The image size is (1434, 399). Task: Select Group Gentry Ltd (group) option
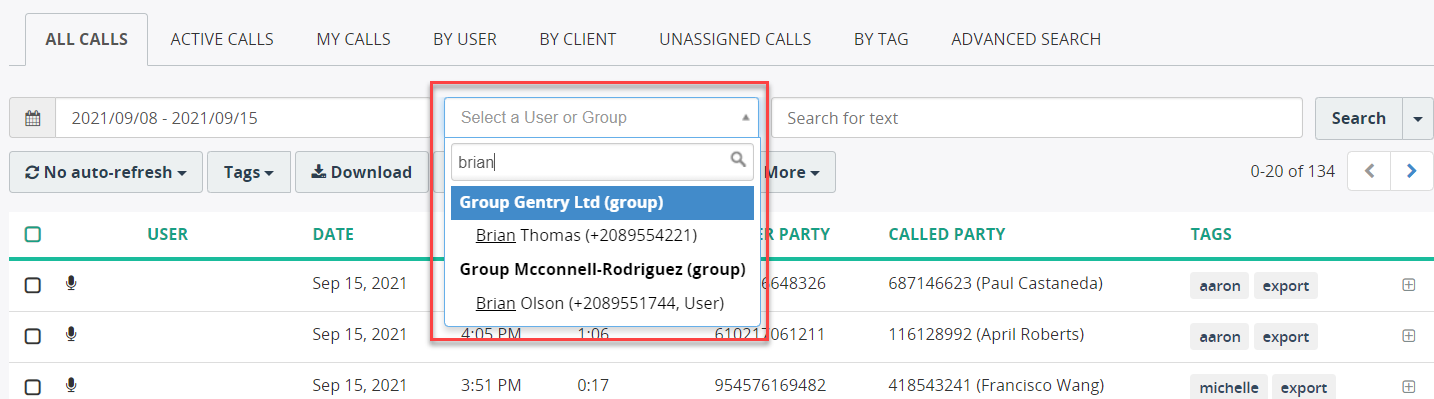point(603,203)
